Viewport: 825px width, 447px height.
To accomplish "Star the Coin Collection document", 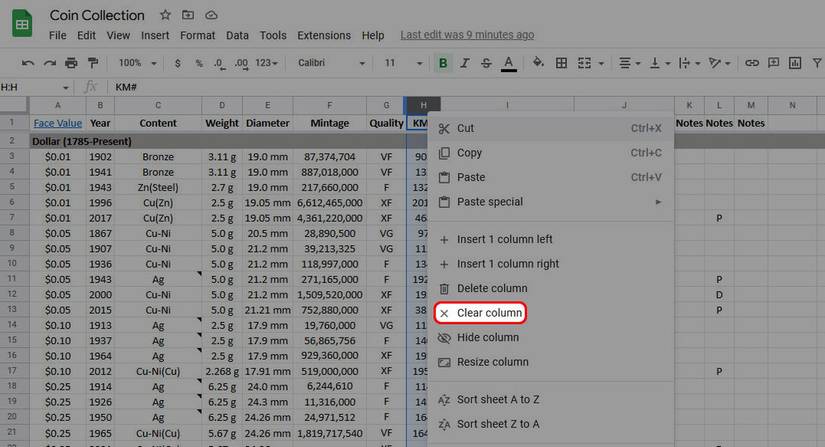I will [x=165, y=15].
